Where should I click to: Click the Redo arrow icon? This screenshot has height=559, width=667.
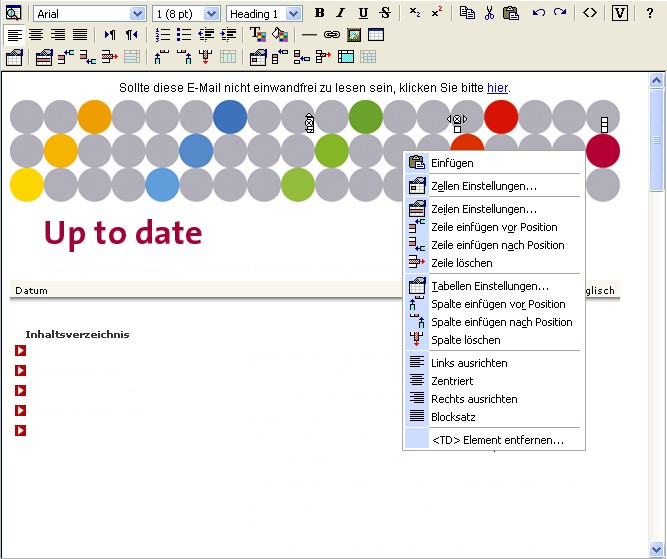point(560,13)
